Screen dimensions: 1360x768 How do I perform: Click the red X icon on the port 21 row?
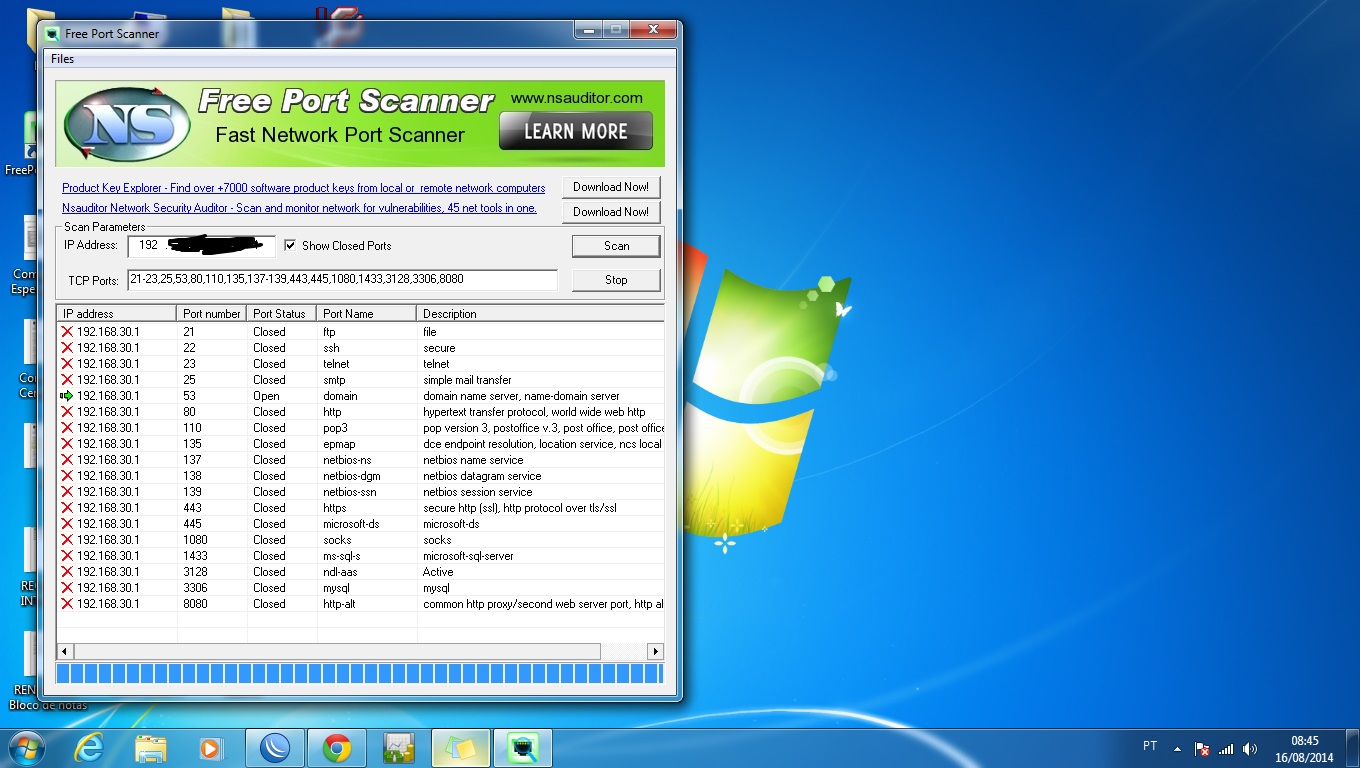67,332
